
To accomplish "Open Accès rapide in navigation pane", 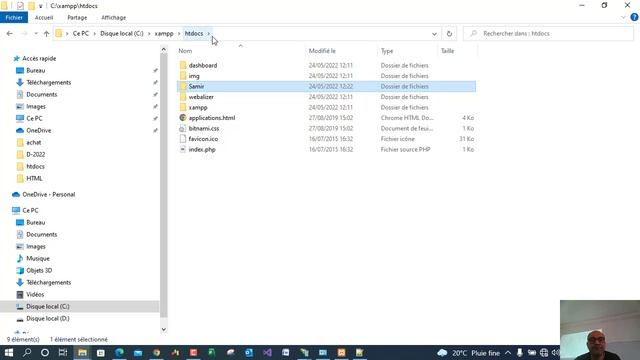I will (x=39, y=58).
